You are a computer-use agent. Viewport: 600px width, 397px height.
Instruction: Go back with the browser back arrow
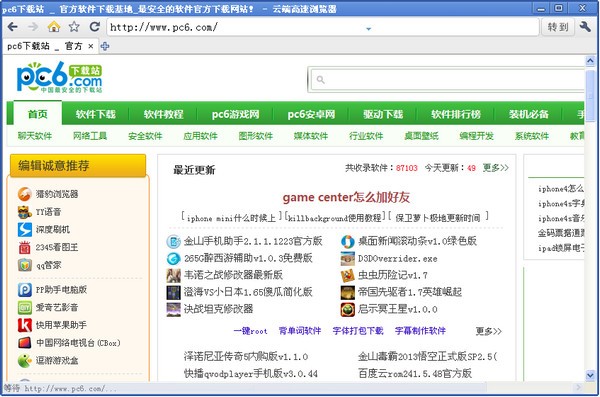[x=13, y=27]
